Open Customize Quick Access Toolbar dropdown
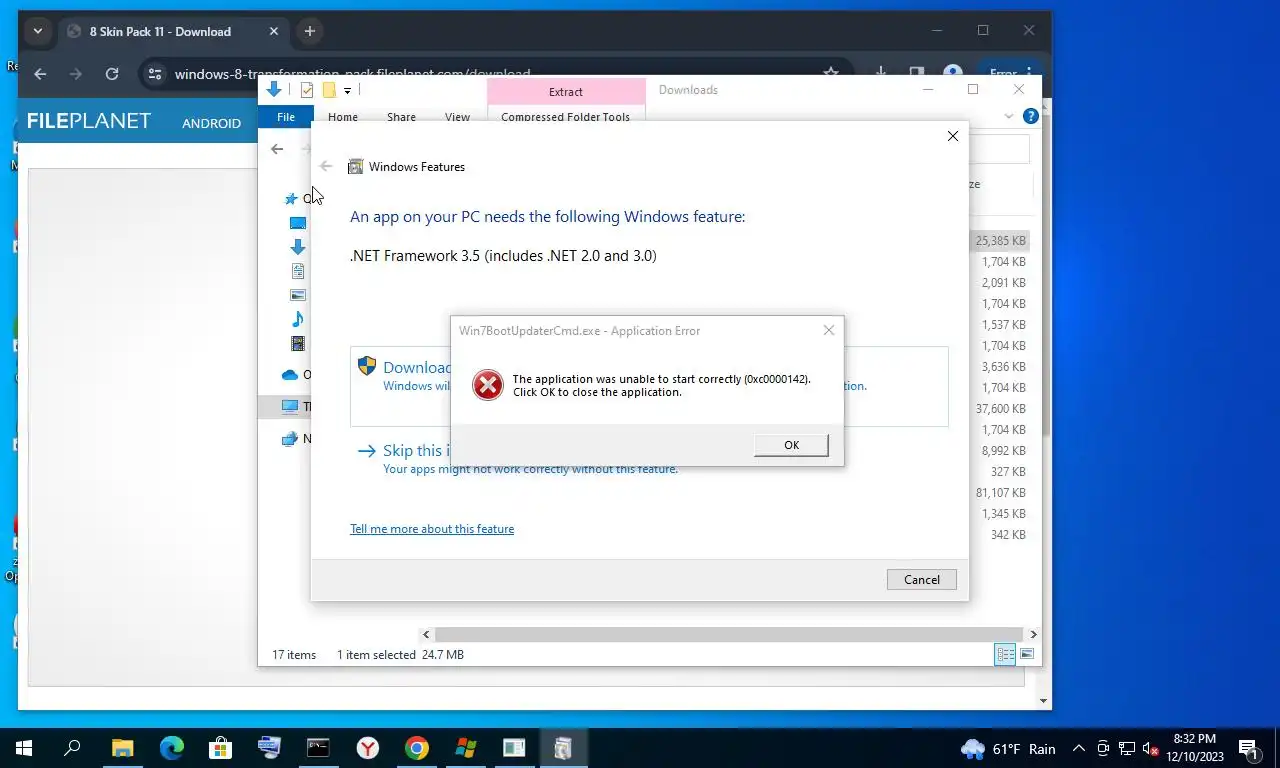Viewport: 1280px width, 768px height. pyautogui.click(x=347, y=90)
